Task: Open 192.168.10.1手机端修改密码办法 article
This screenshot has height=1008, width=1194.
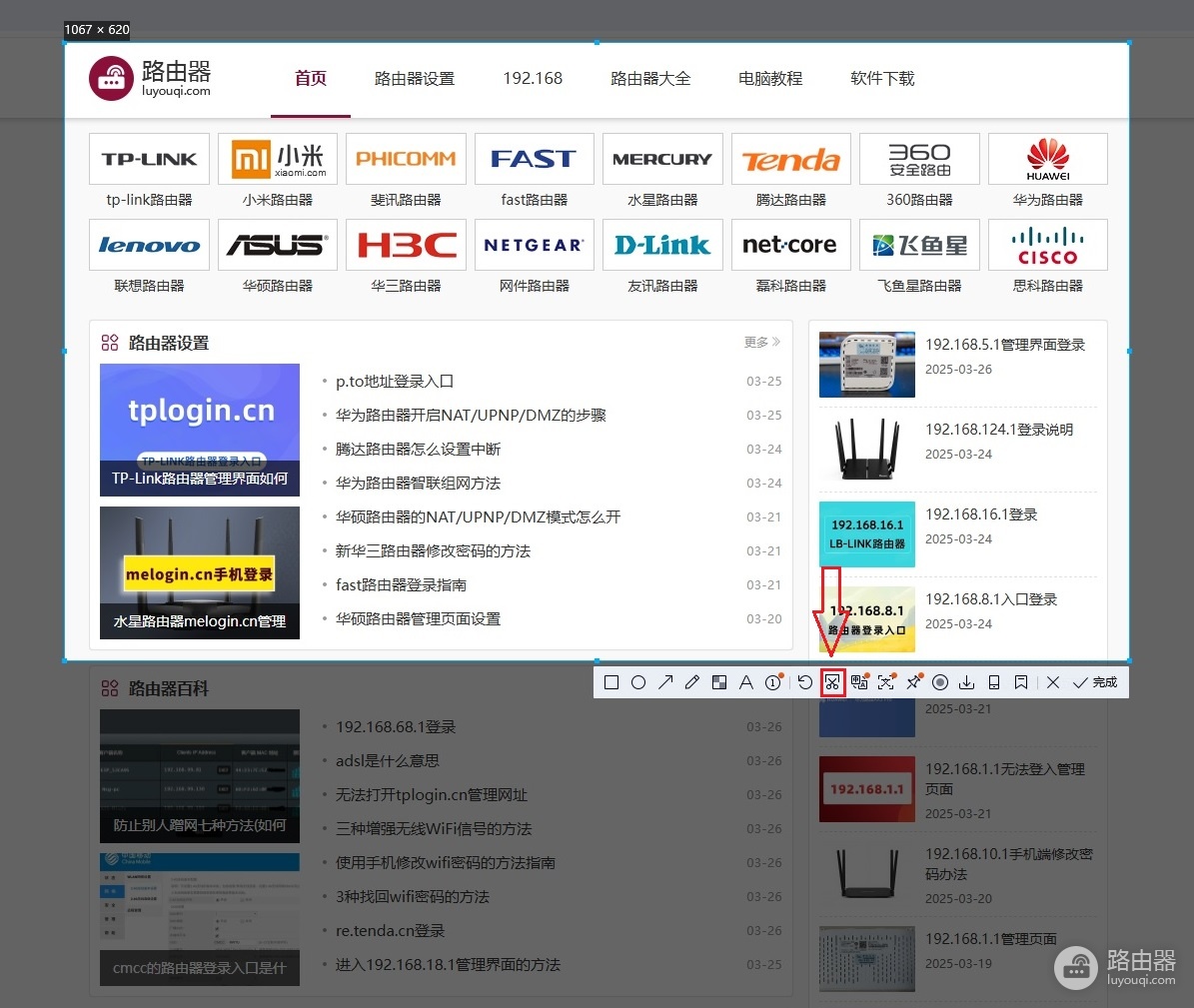Action: click(1009, 864)
